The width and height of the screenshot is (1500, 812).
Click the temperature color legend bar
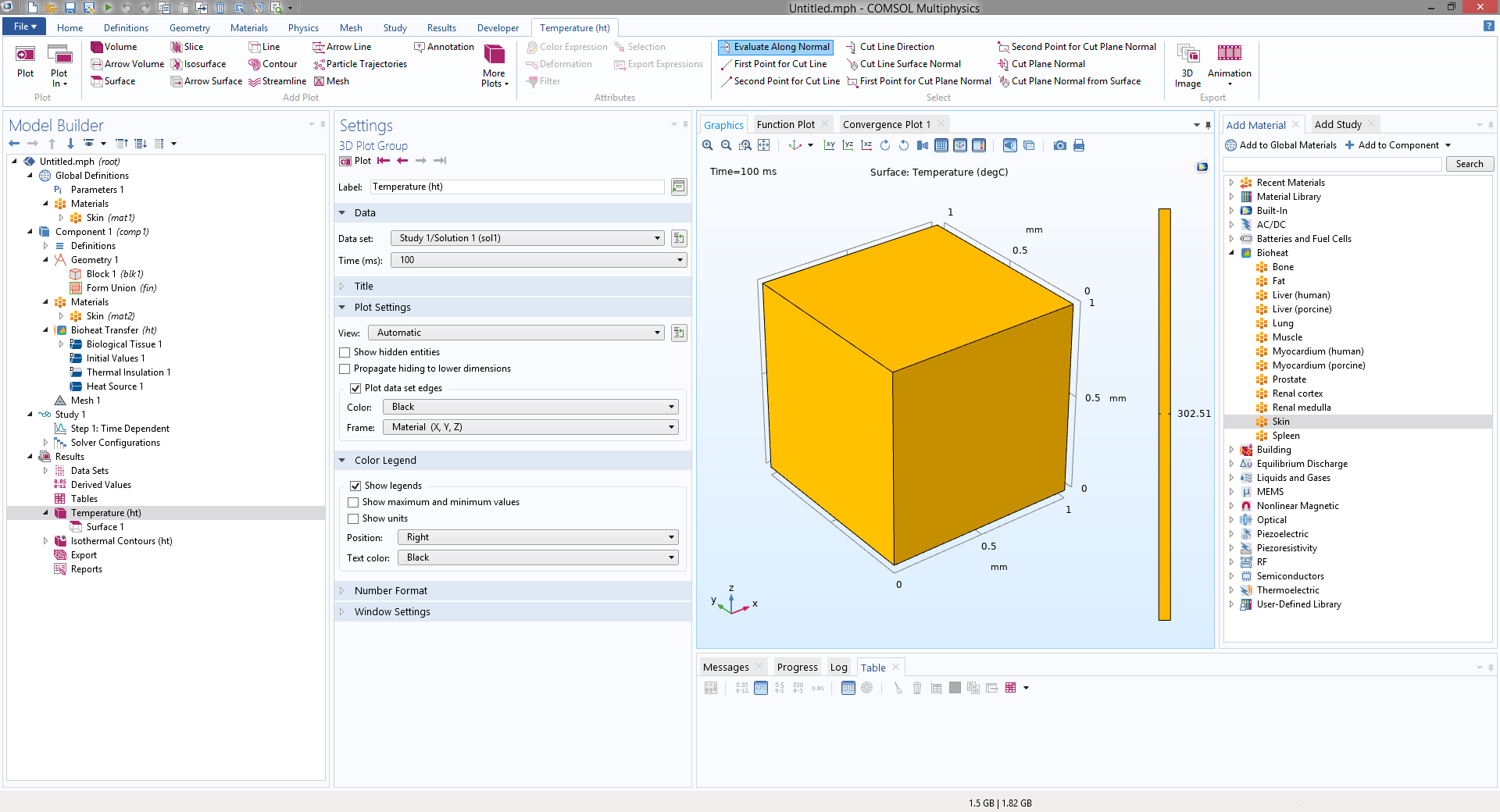pyautogui.click(x=1164, y=414)
